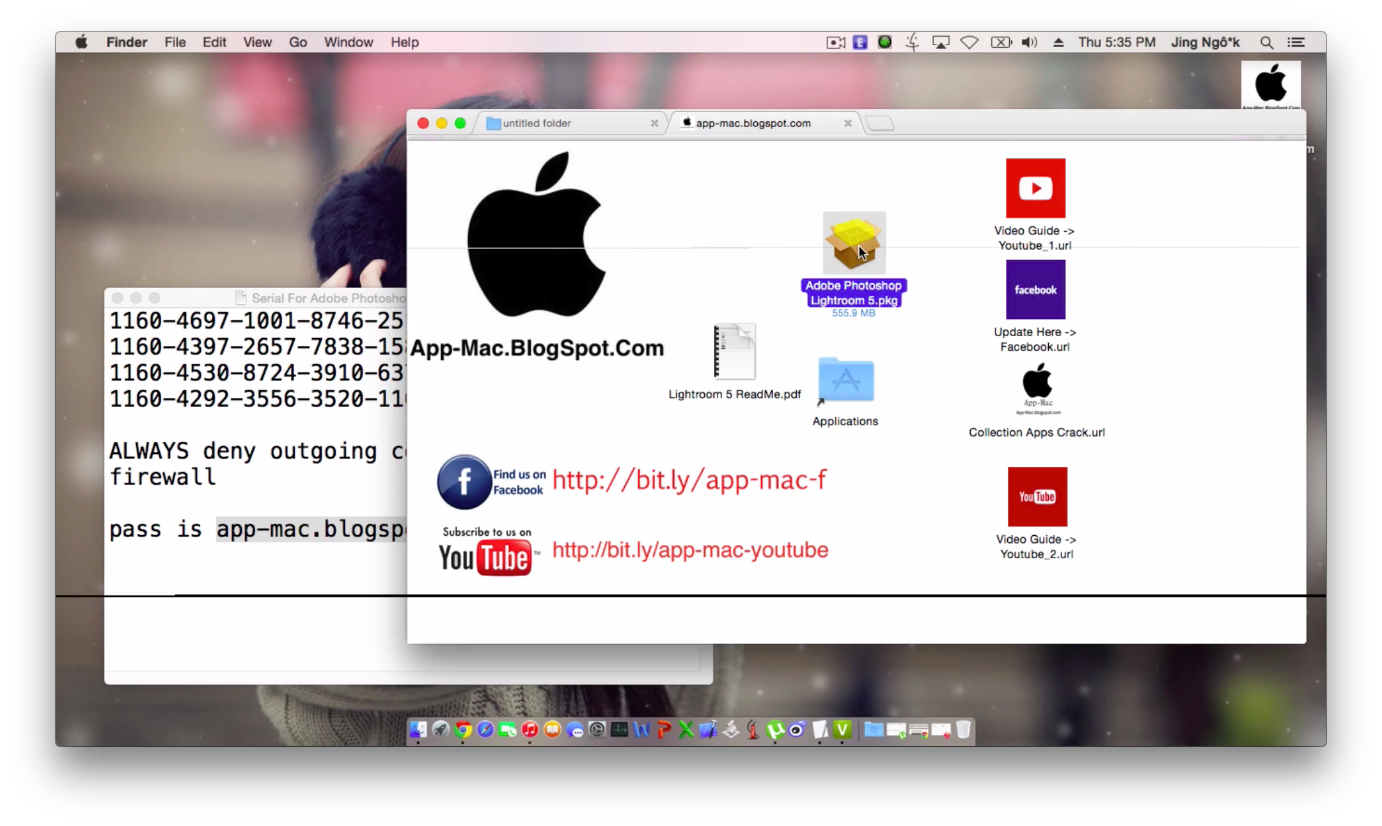1382x826 pixels.
Task: Open the Applications folder shortcut
Action: point(845,381)
